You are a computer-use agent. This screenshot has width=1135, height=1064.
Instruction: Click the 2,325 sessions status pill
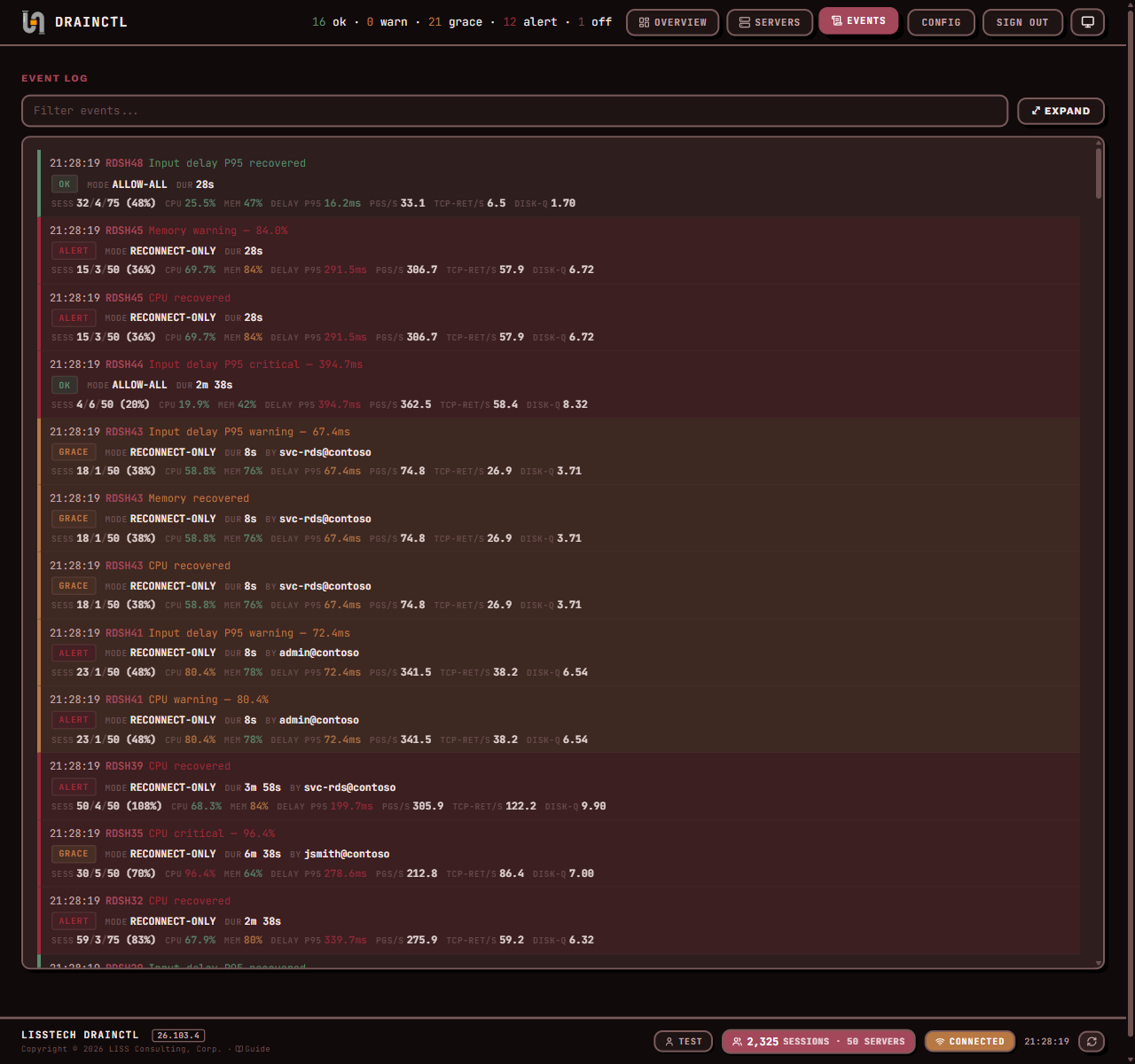pos(819,1042)
